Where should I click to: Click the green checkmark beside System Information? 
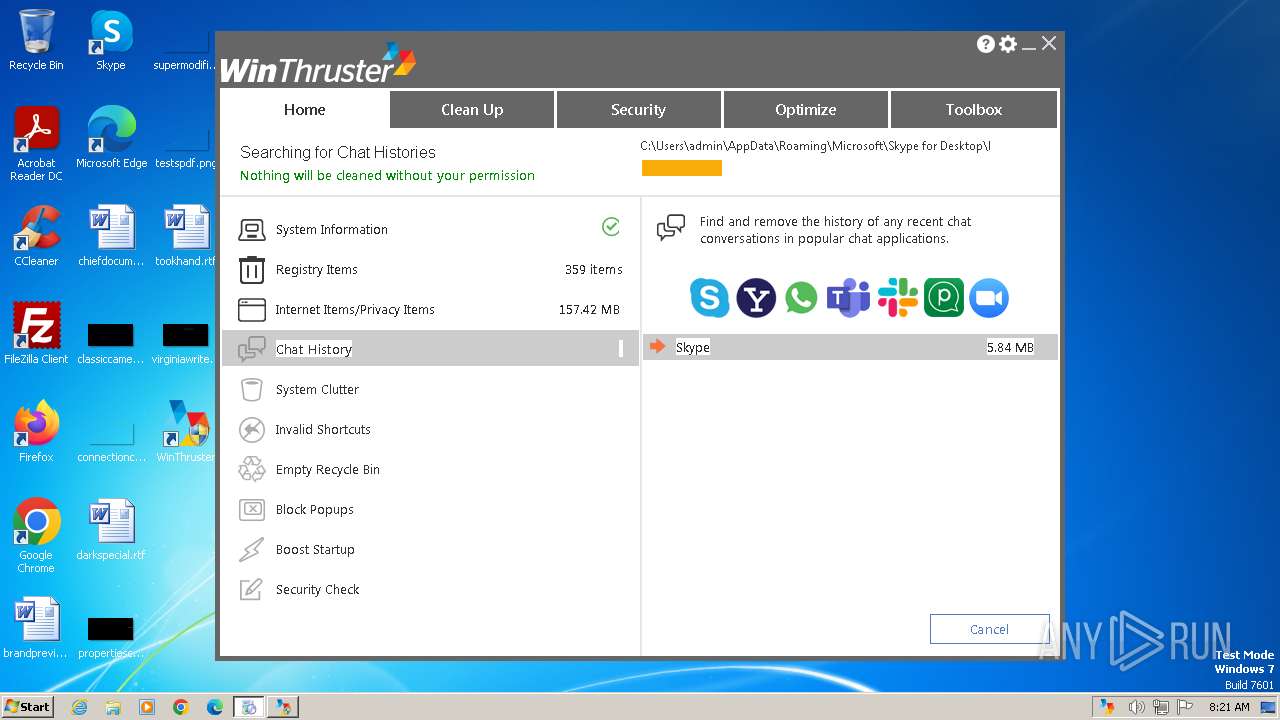pos(611,228)
